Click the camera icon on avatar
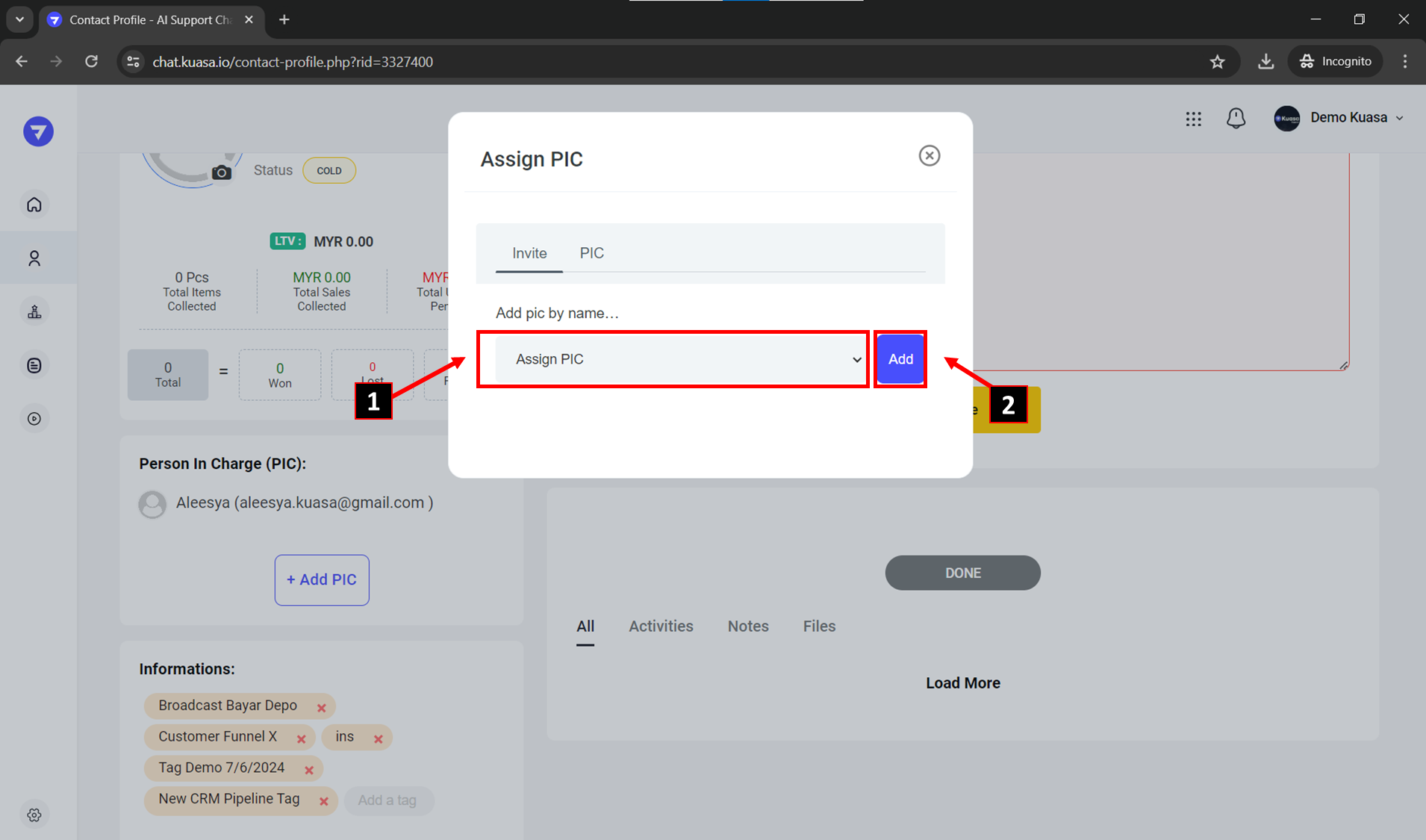The width and height of the screenshot is (1426, 840). [x=221, y=172]
